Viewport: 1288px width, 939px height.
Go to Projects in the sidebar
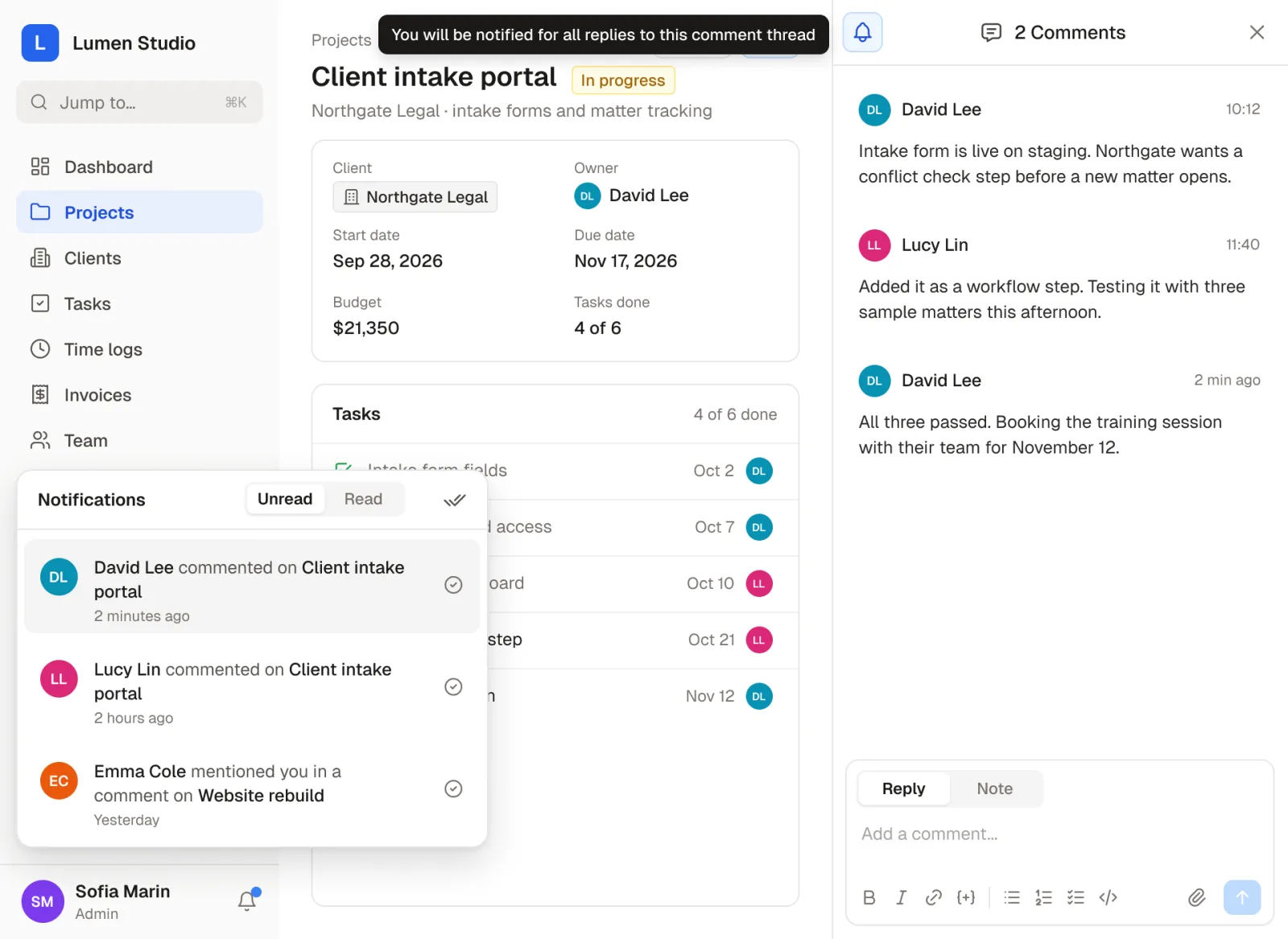[x=139, y=212]
